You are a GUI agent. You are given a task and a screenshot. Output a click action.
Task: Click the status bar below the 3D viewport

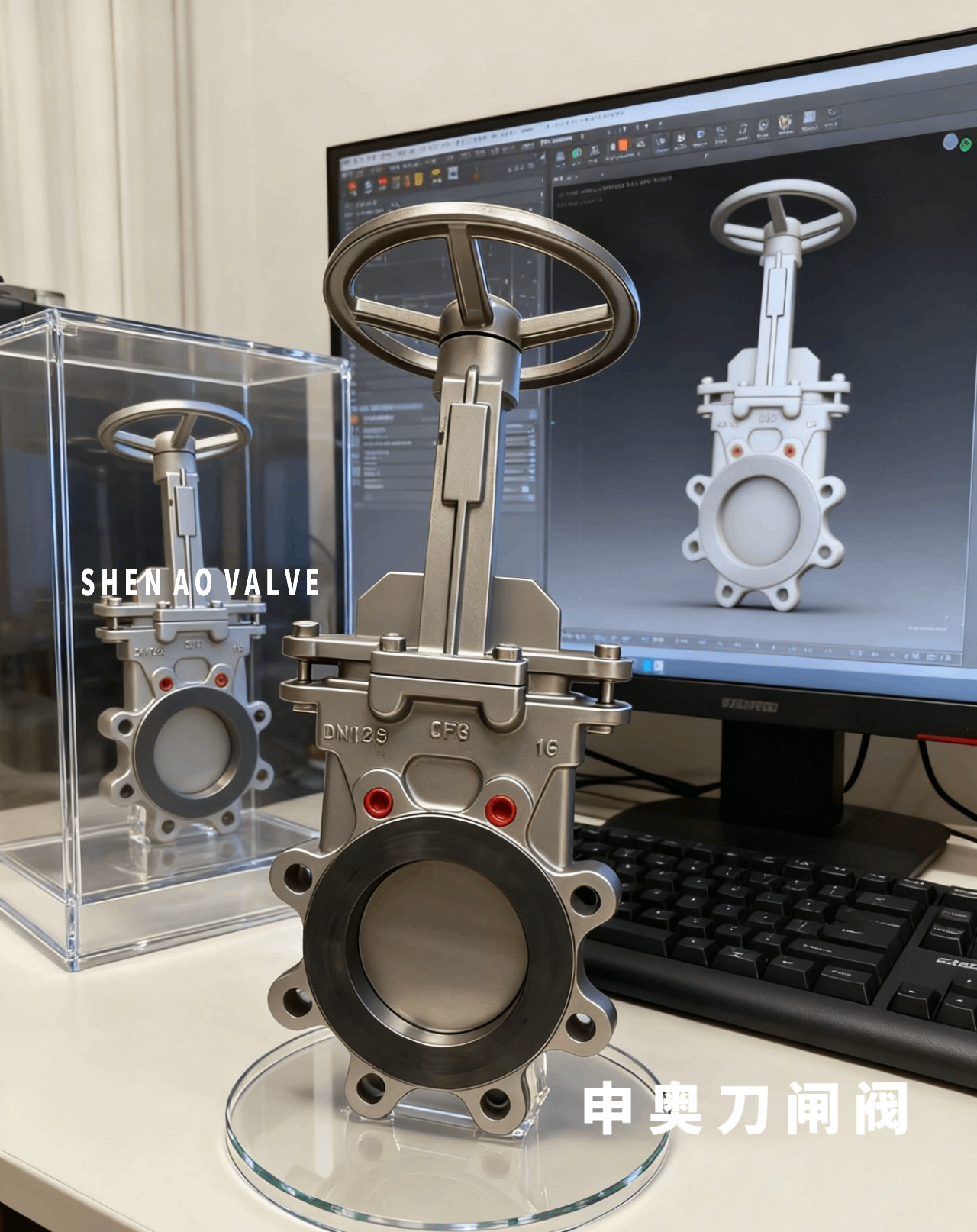click(x=763, y=647)
